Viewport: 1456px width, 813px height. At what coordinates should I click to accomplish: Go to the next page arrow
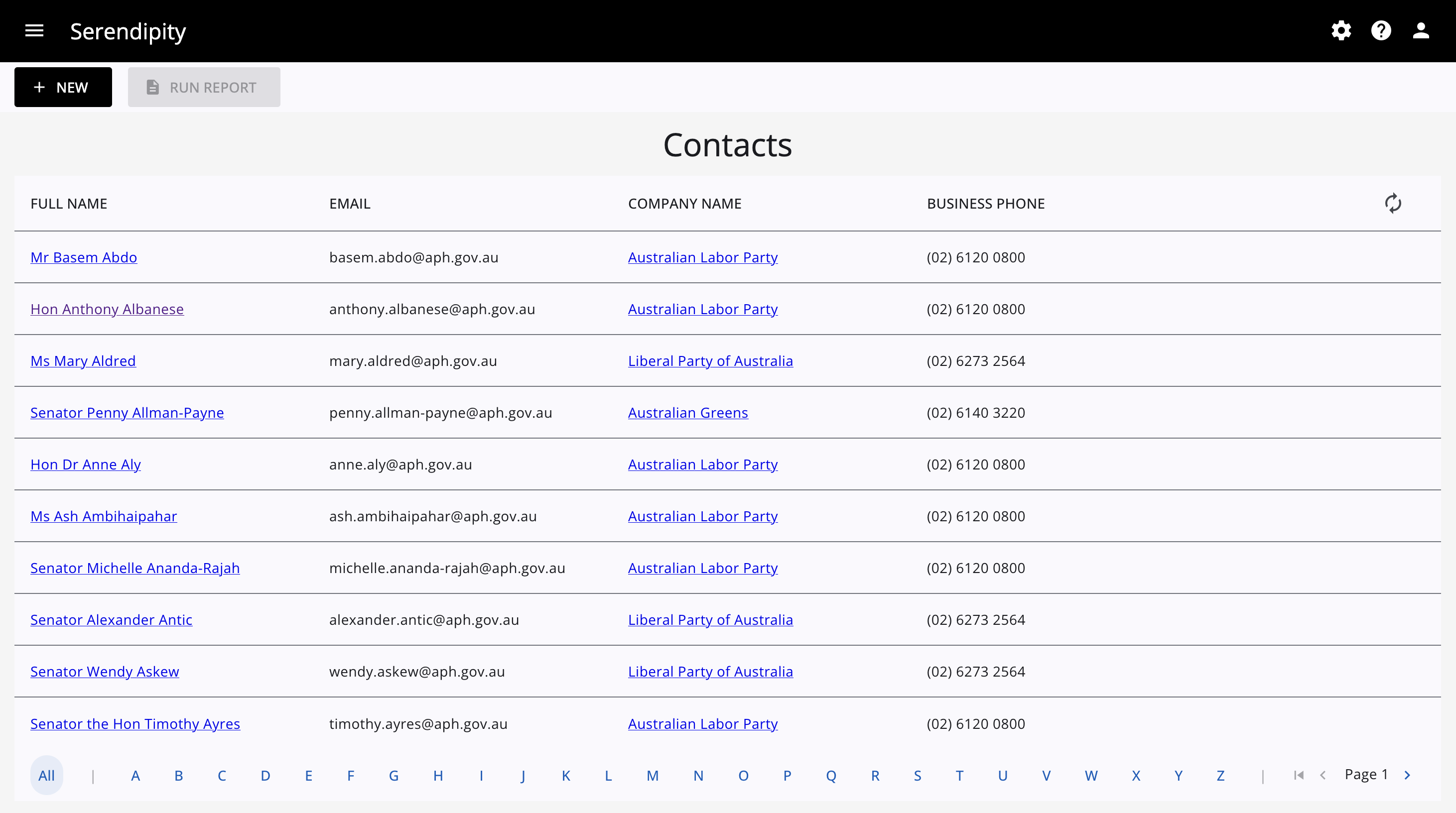pyautogui.click(x=1407, y=775)
